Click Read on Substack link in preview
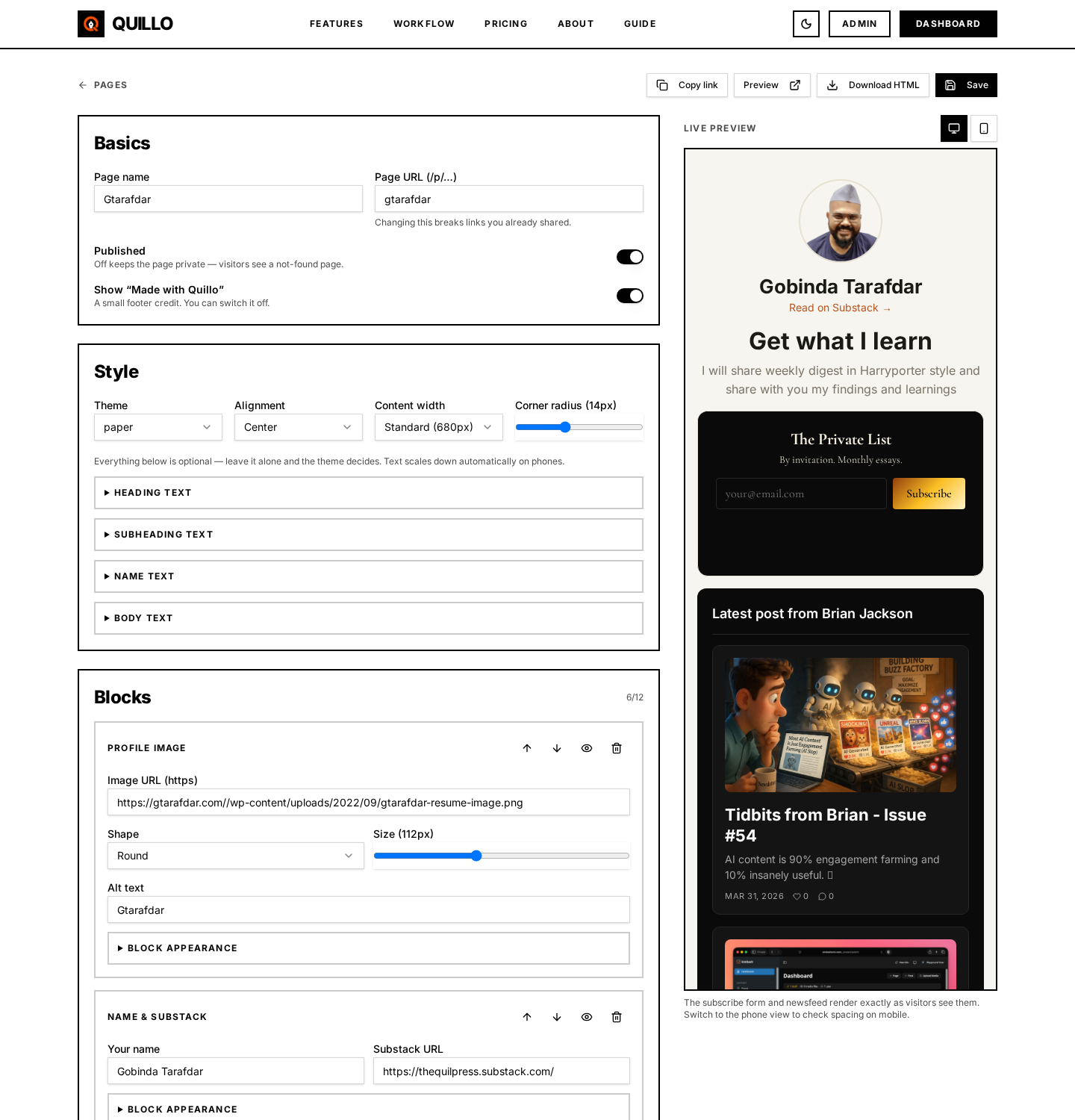This screenshot has height=1120, width=1075. pyautogui.click(x=840, y=308)
